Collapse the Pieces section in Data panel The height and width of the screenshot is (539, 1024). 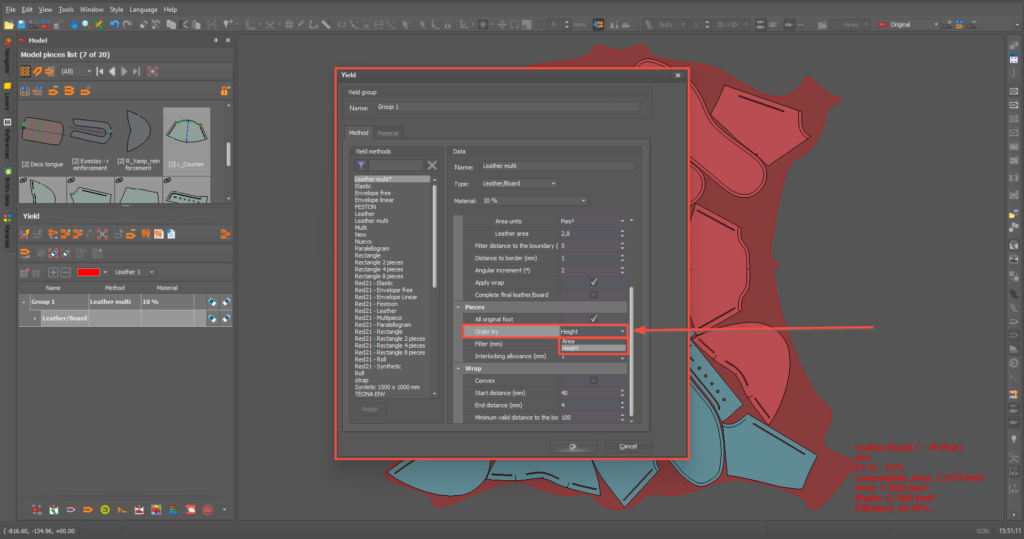tap(457, 307)
